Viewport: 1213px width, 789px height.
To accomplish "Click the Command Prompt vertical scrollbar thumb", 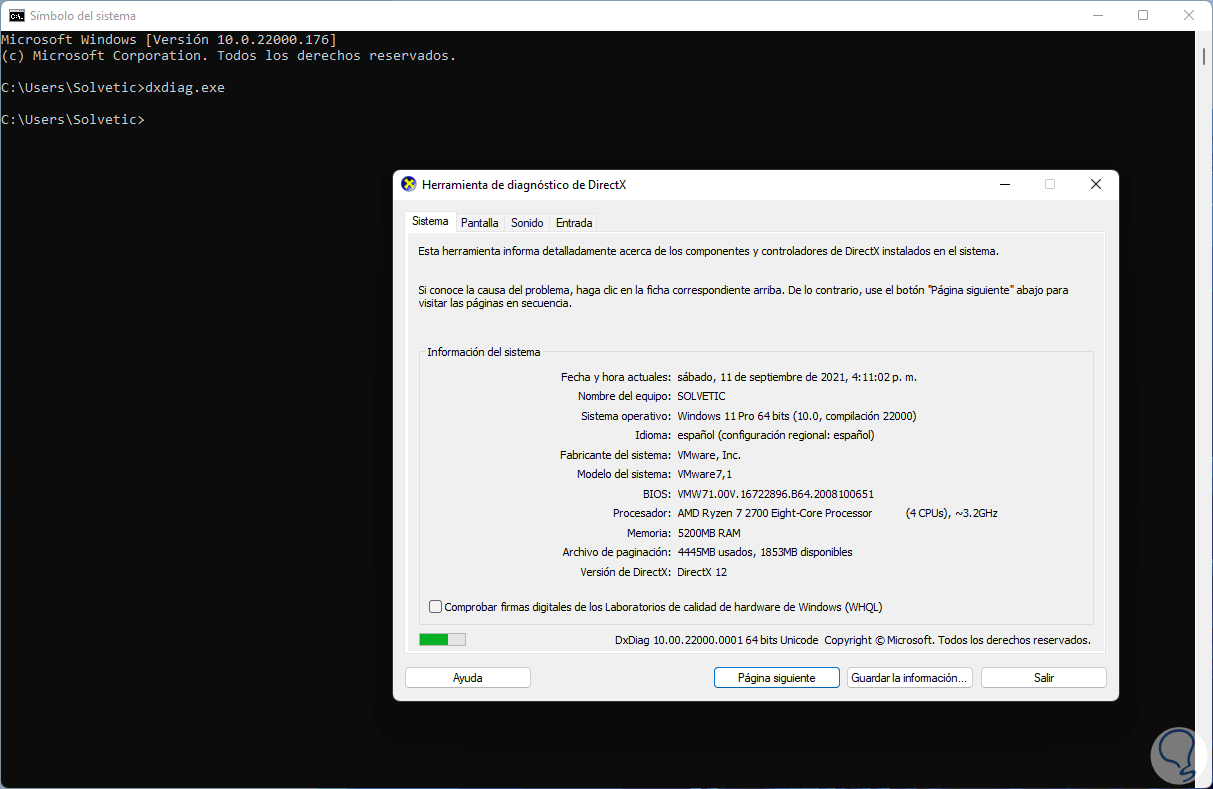I will tap(1204, 56).
